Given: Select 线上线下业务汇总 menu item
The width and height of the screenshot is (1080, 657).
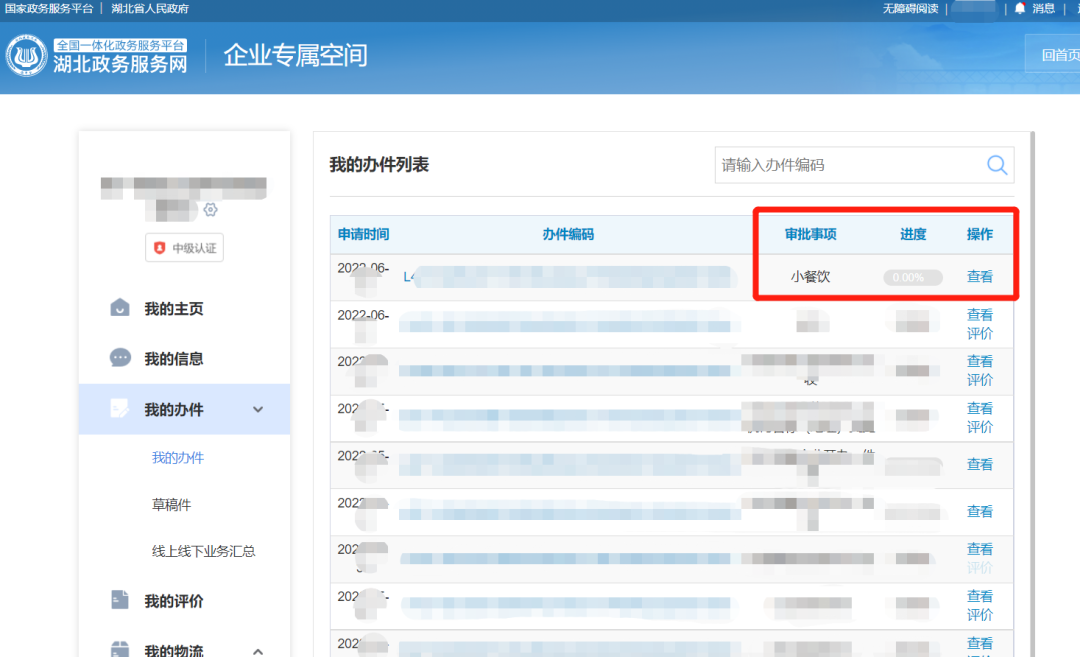Looking at the screenshot, I should (x=203, y=551).
